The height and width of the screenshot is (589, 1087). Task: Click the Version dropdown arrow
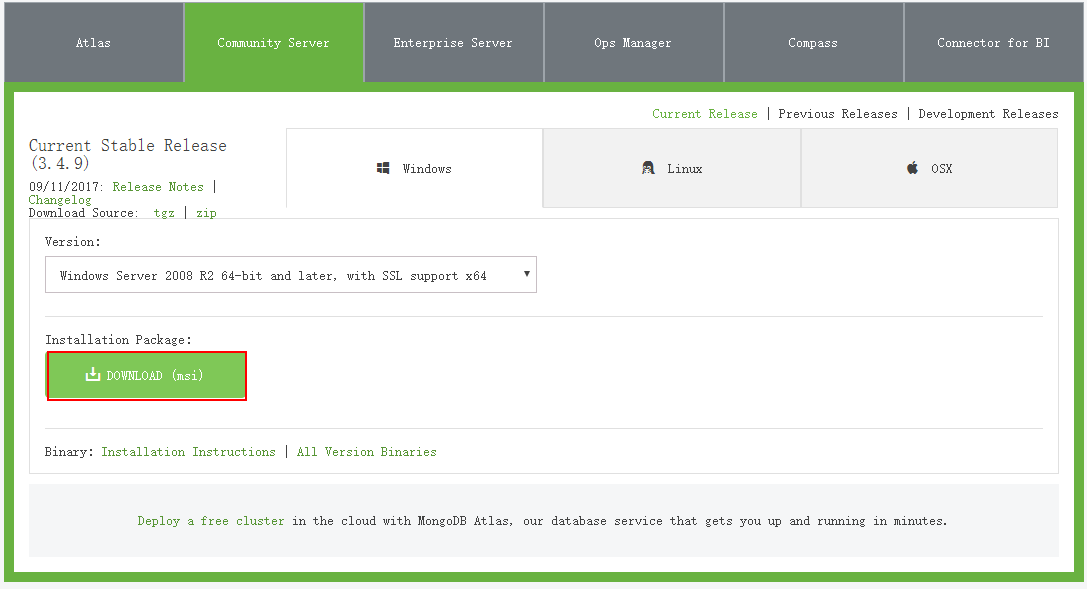(x=527, y=274)
